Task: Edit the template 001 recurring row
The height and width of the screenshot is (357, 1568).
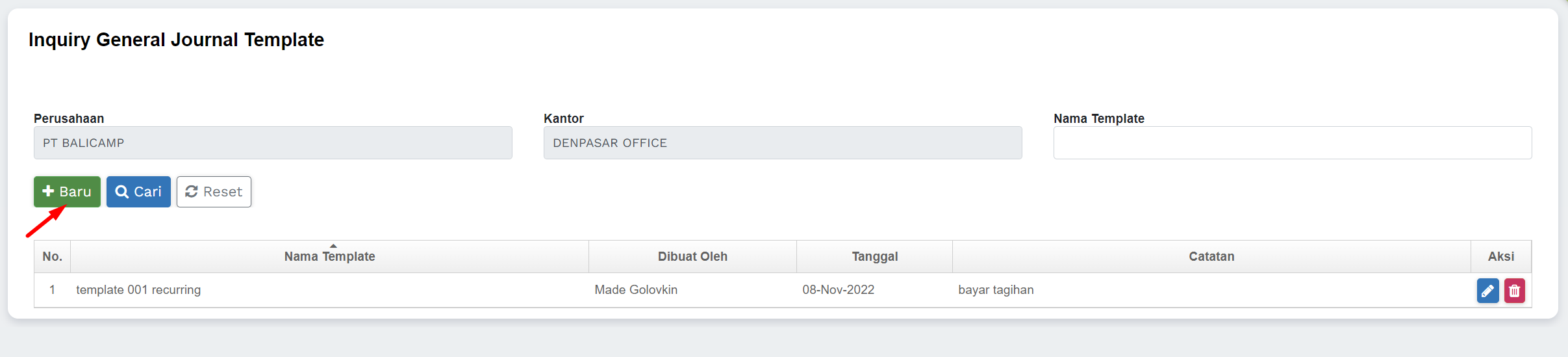Action: tap(1487, 291)
